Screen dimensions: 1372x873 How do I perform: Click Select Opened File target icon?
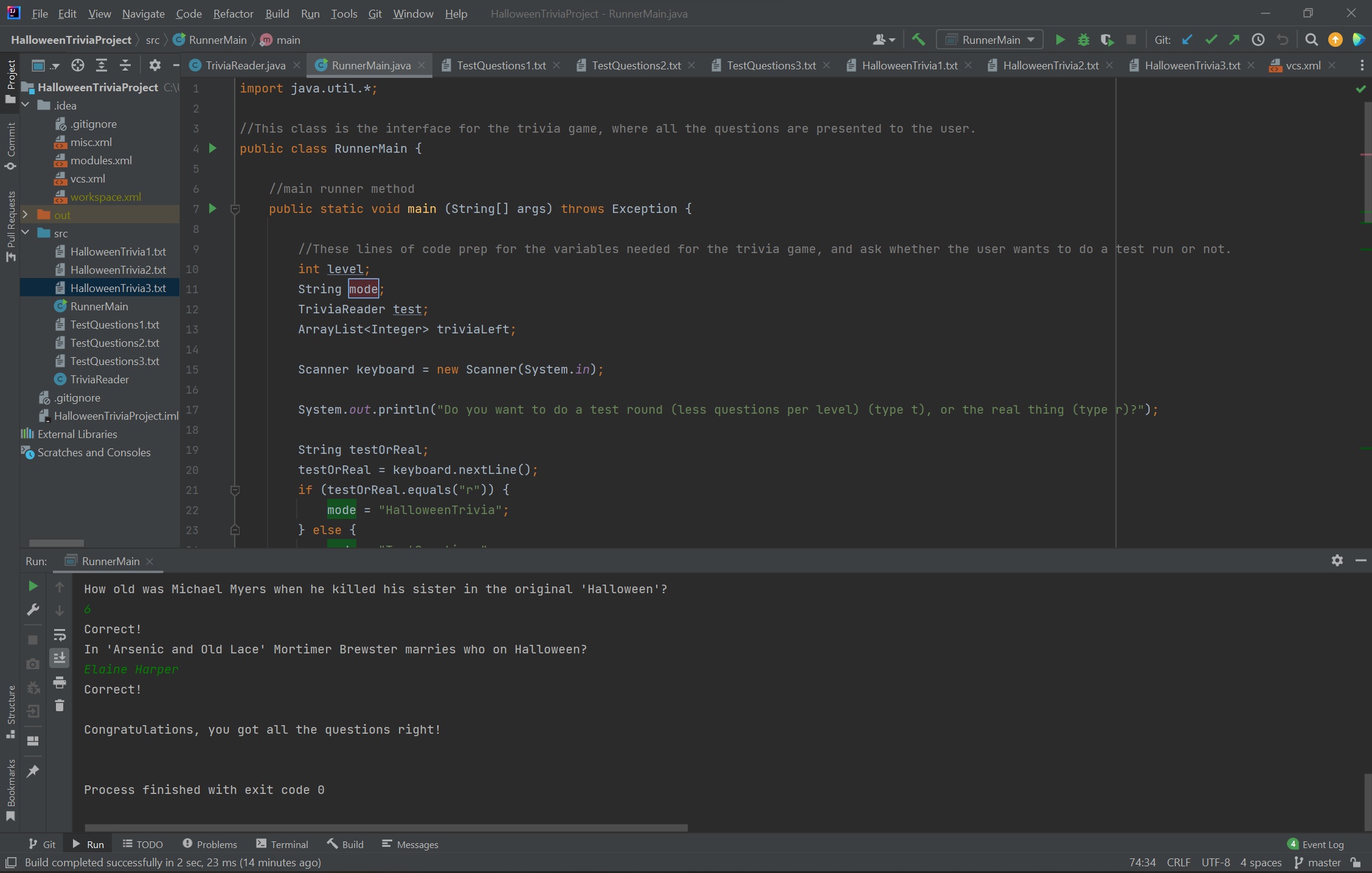tap(78, 65)
